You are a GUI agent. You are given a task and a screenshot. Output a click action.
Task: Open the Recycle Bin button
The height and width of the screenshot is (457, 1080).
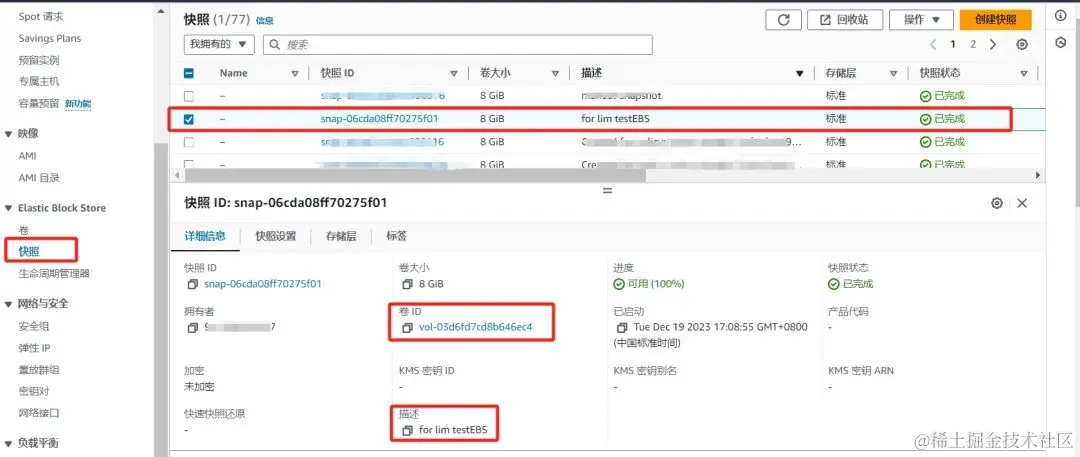point(844,20)
